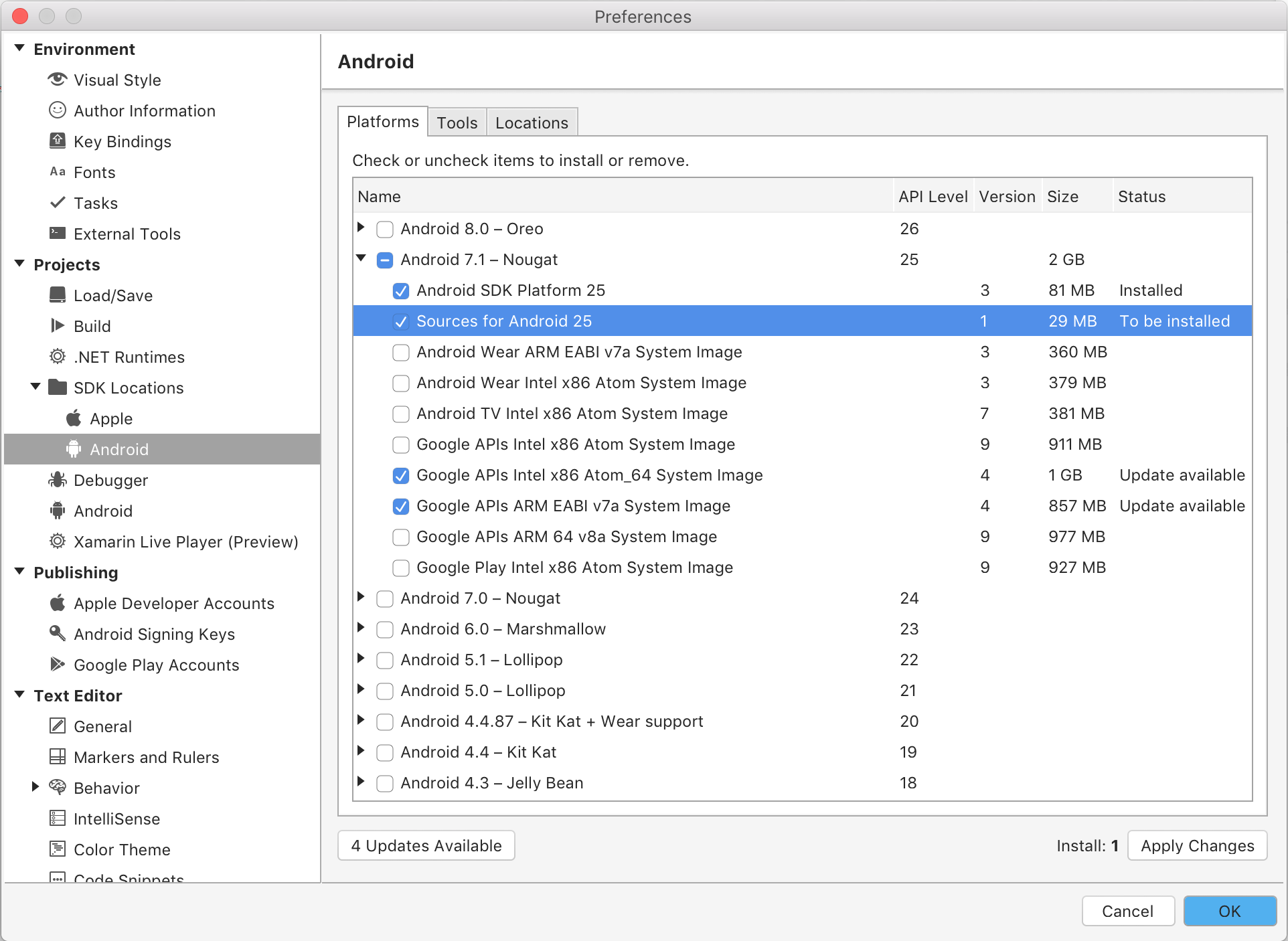Click the 4 Updates Available button

[426, 846]
